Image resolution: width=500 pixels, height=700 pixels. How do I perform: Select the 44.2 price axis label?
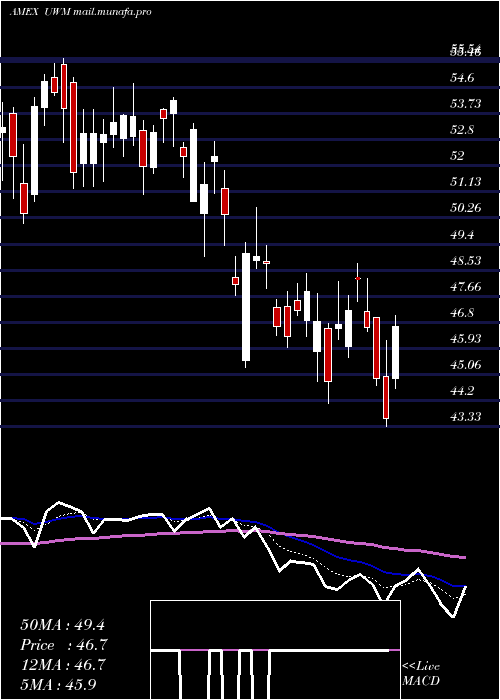pyautogui.click(x=463, y=391)
